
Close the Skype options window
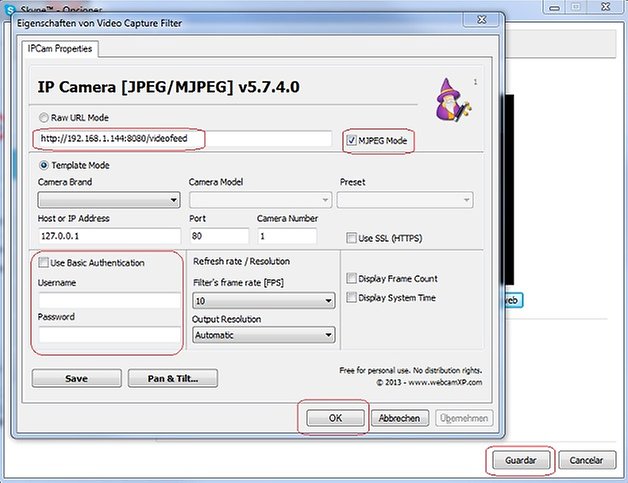click(x=606, y=7)
